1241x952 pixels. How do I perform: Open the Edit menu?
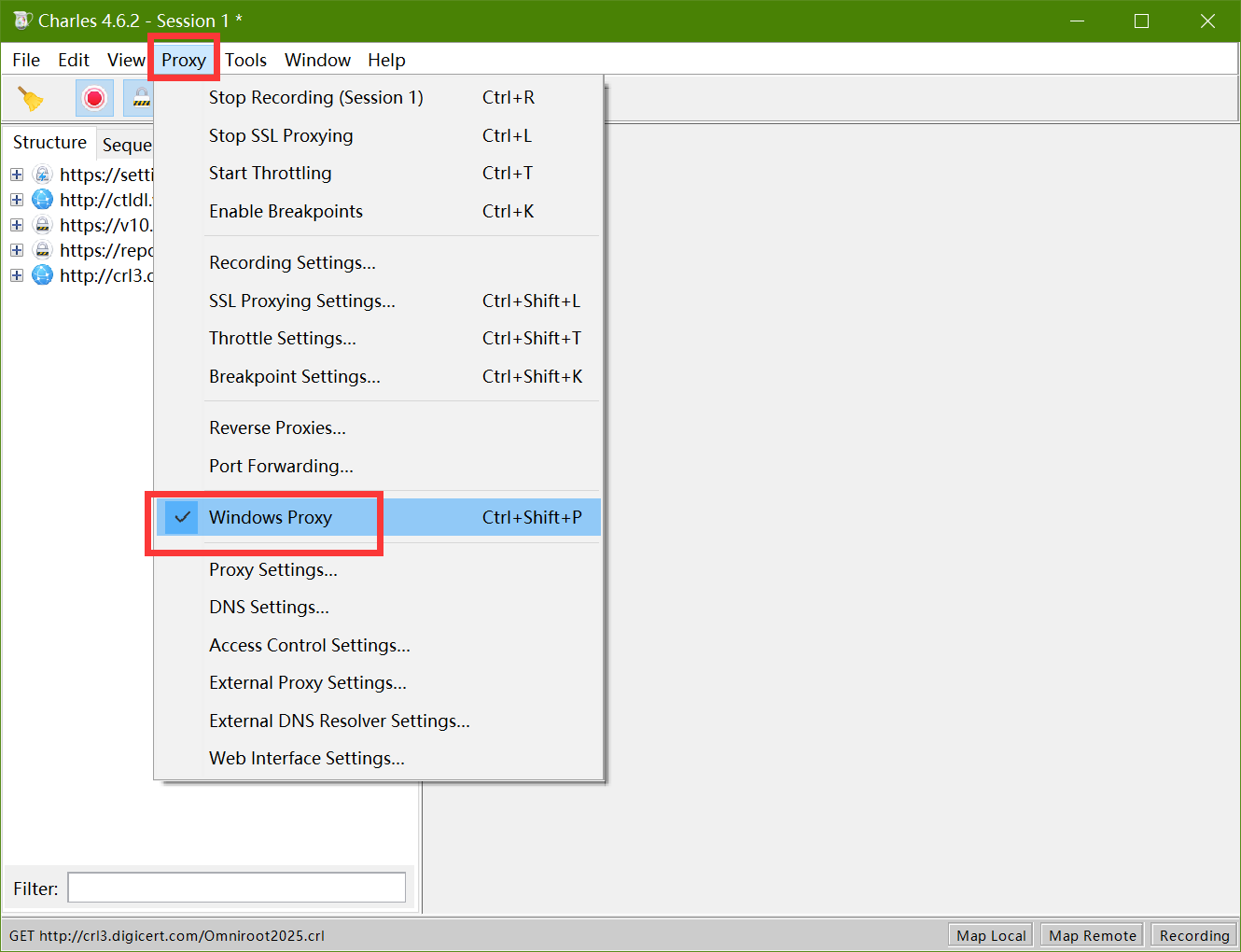[x=74, y=60]
